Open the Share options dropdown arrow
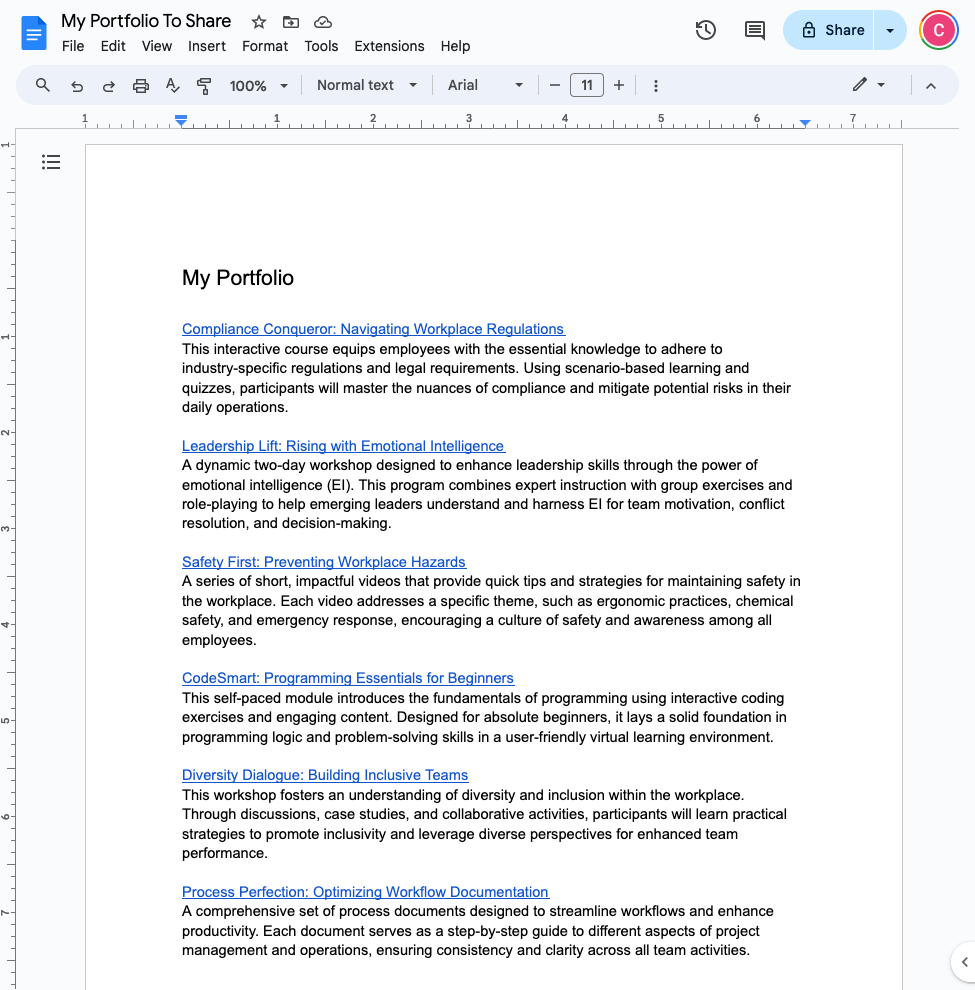 click(890, 30)
